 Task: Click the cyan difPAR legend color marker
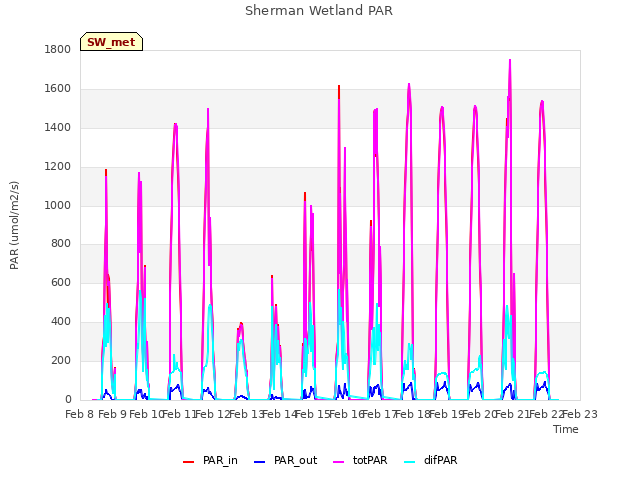click(x=409, y=462)
